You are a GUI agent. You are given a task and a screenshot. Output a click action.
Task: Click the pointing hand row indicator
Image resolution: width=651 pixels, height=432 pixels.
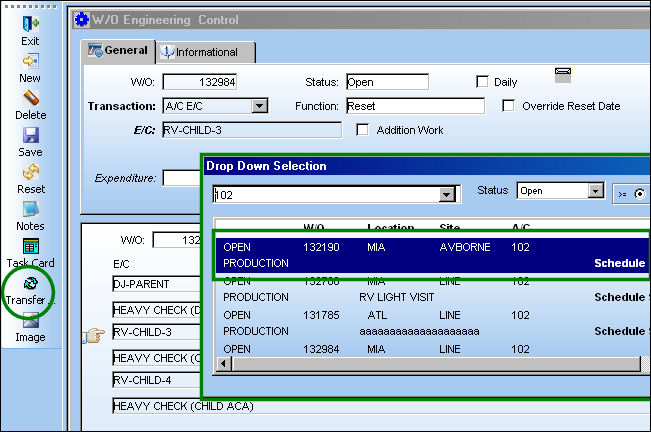tap(94, 335)
